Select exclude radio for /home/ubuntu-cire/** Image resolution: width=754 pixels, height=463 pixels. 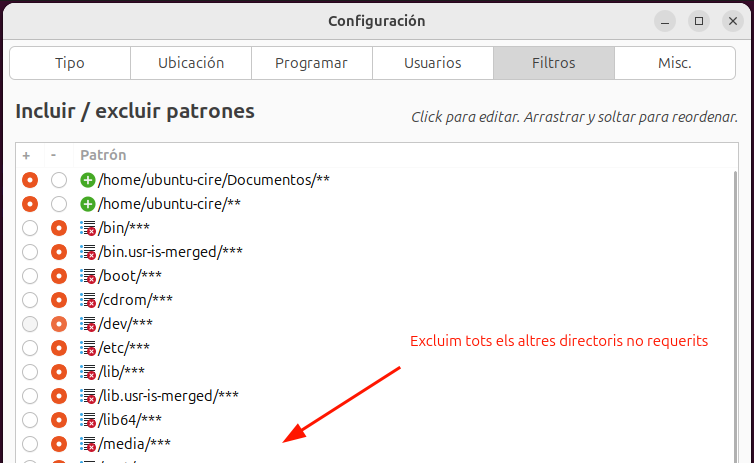(59, 204)
